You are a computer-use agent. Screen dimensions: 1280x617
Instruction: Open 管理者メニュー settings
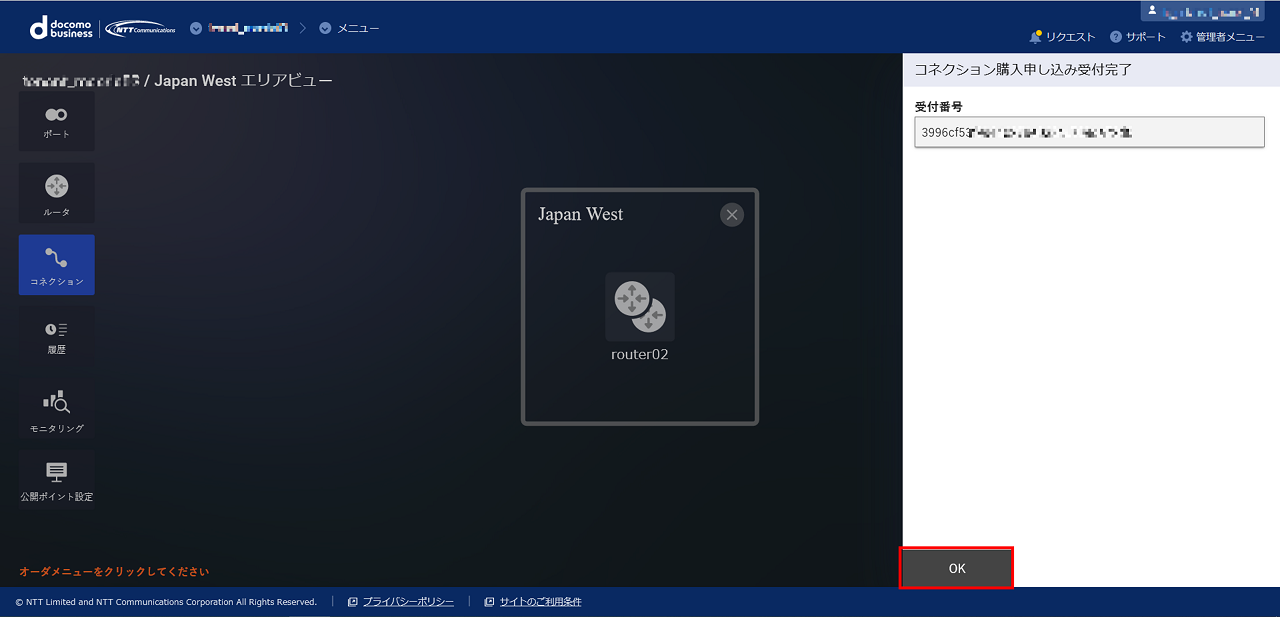(1222, 37)
